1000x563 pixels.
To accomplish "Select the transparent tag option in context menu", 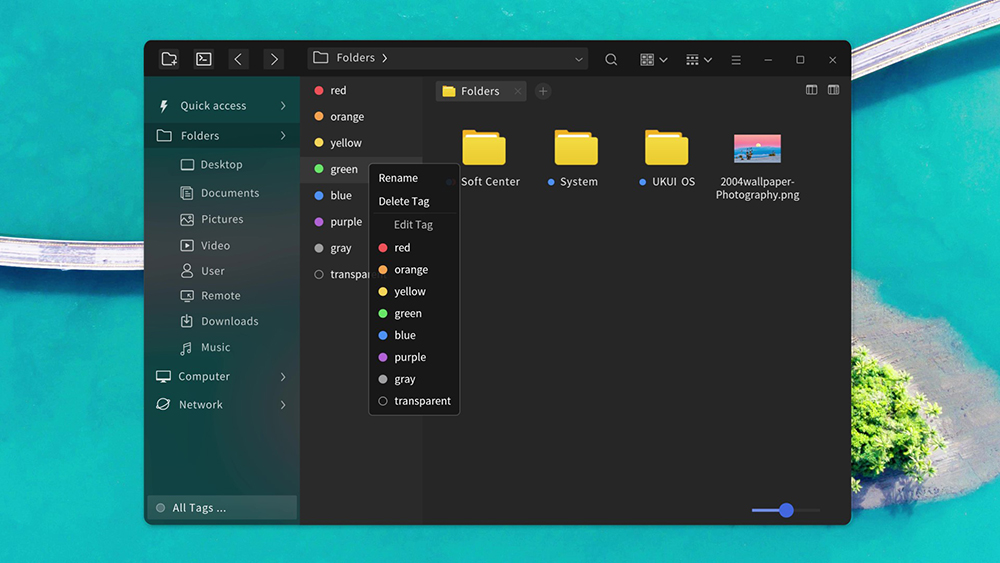I will tap(421, 401).
